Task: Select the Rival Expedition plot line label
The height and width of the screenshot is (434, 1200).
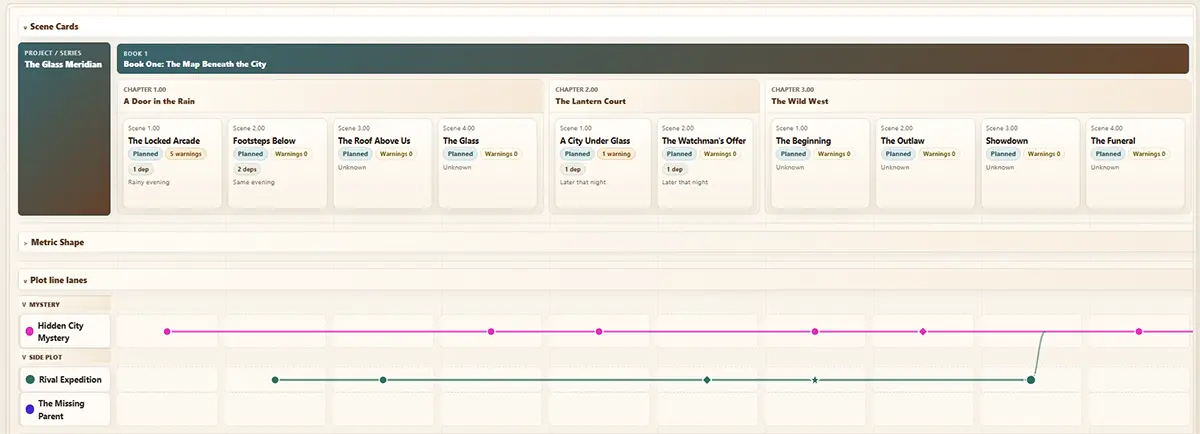Action: (x=64, y=380)
